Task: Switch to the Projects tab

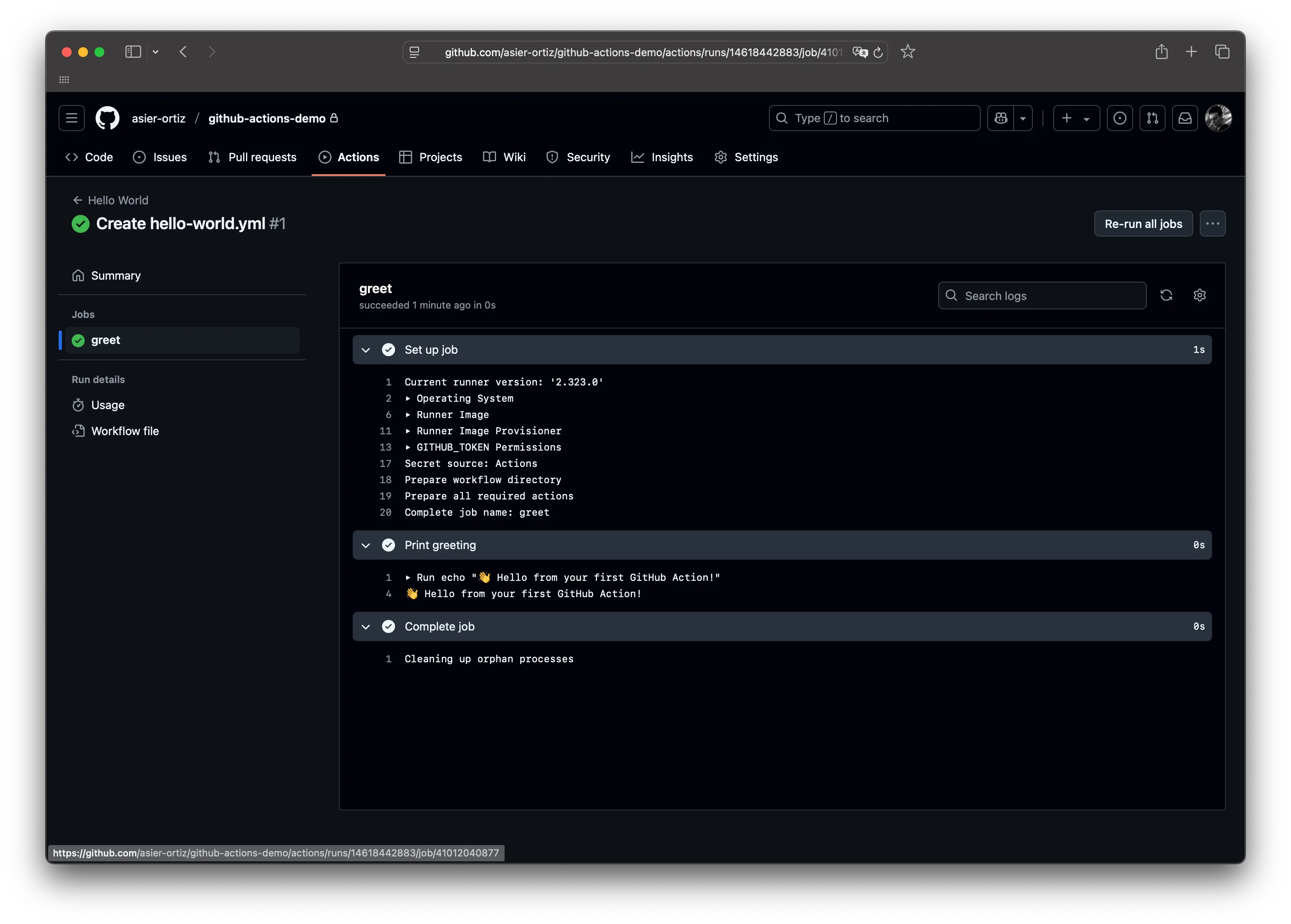Action: (430, 157)
